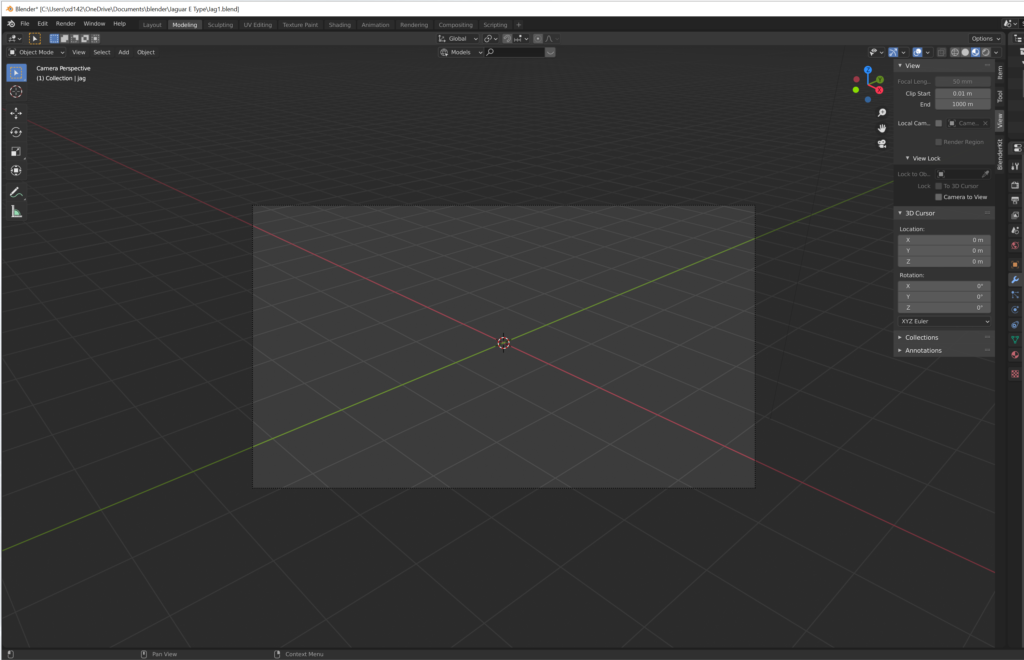Open the Modifier wrench properties tab

click(x=1015, y=280)
